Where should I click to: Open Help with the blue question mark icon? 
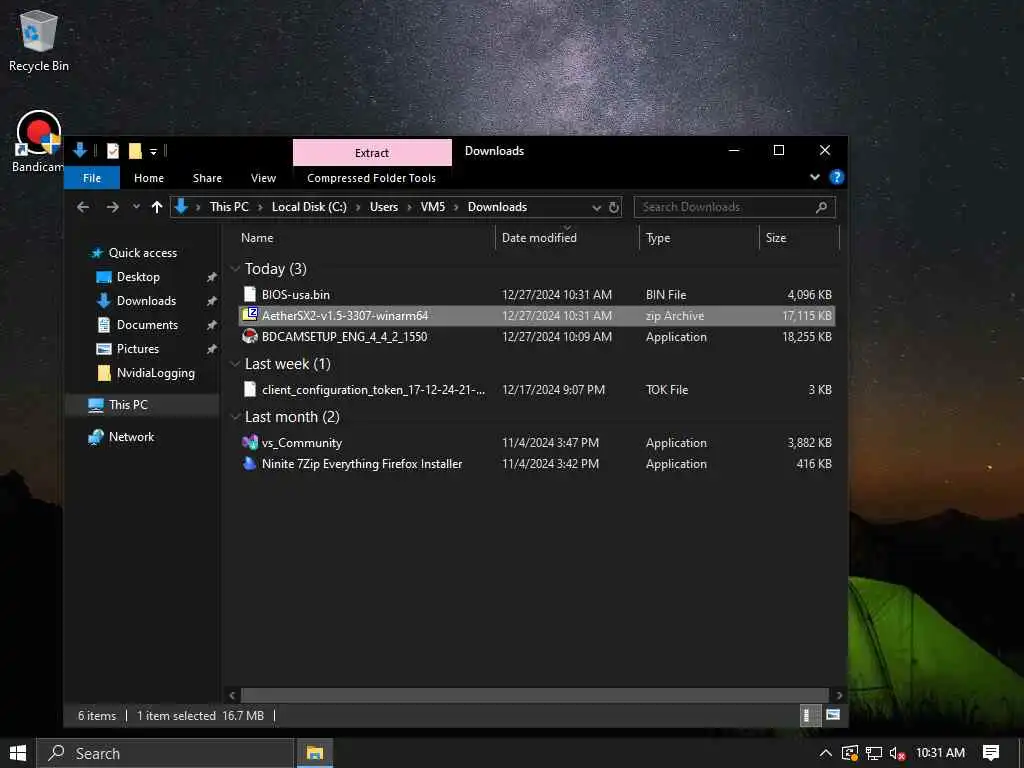pos(836,177)
